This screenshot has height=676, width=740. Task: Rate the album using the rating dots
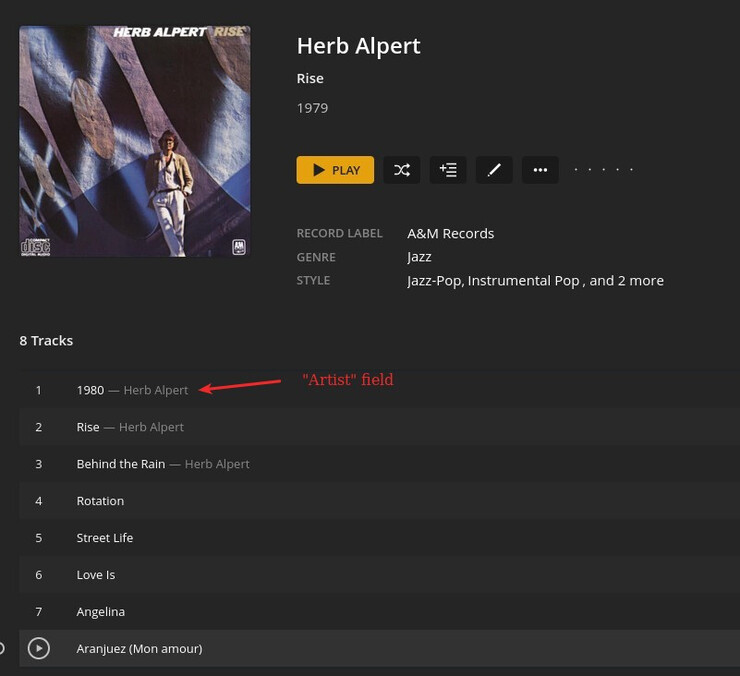point(604,169)
